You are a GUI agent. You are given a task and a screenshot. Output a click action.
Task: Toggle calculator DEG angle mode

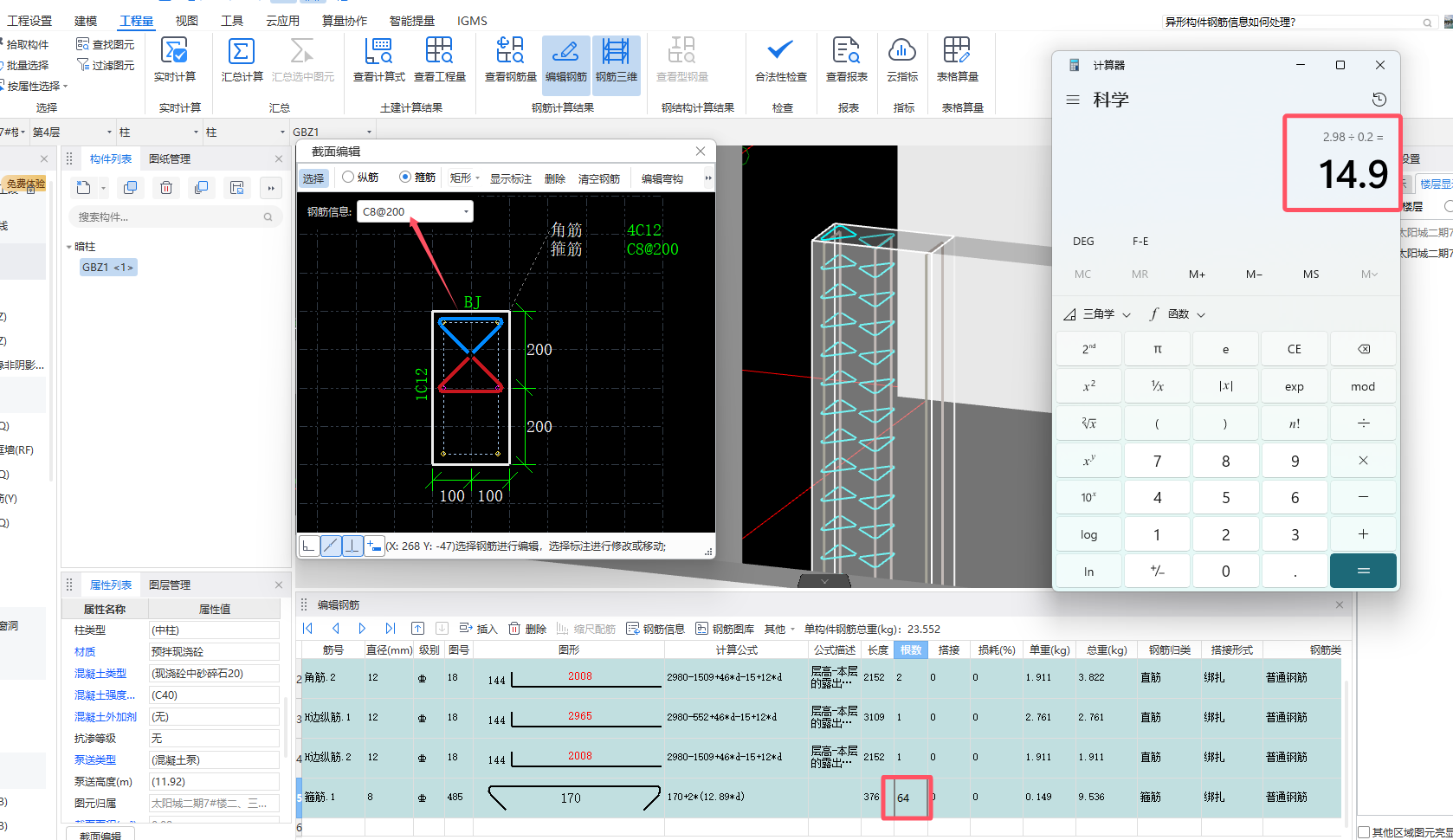point(1083,242)
